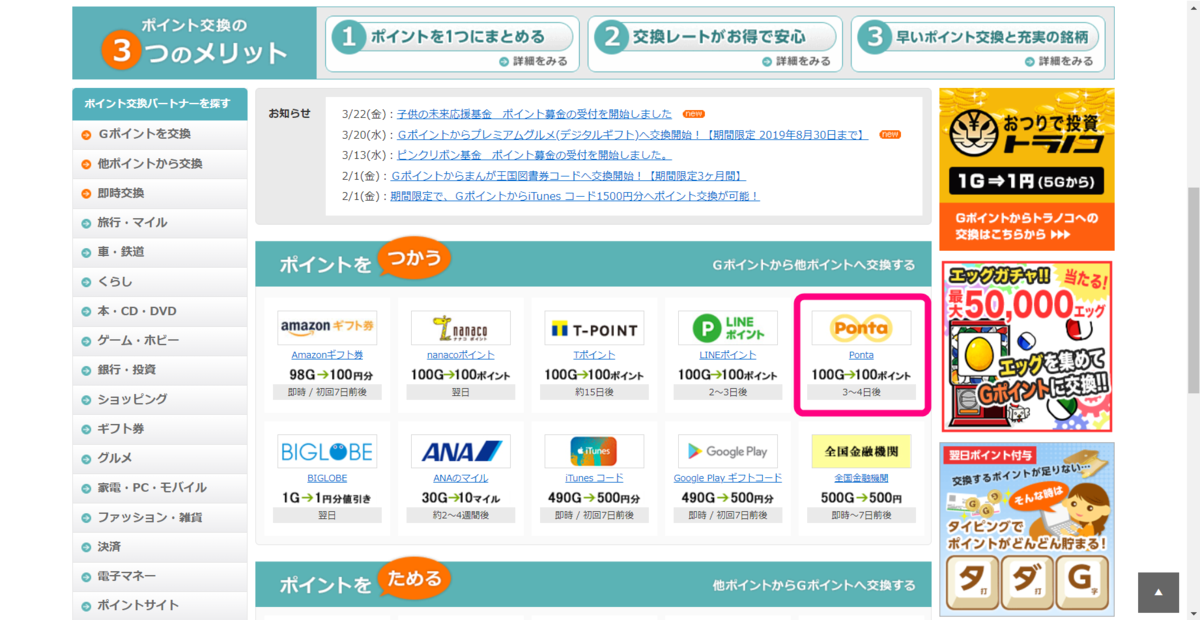The height and width of the screenshot is (620, 1200).
Task: Open the ピンクリボン基金 news link
Action: [534, 155]
